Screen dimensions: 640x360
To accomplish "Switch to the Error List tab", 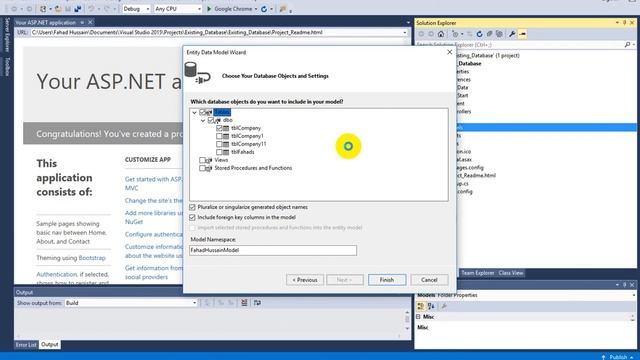I will tap(26, 345).
